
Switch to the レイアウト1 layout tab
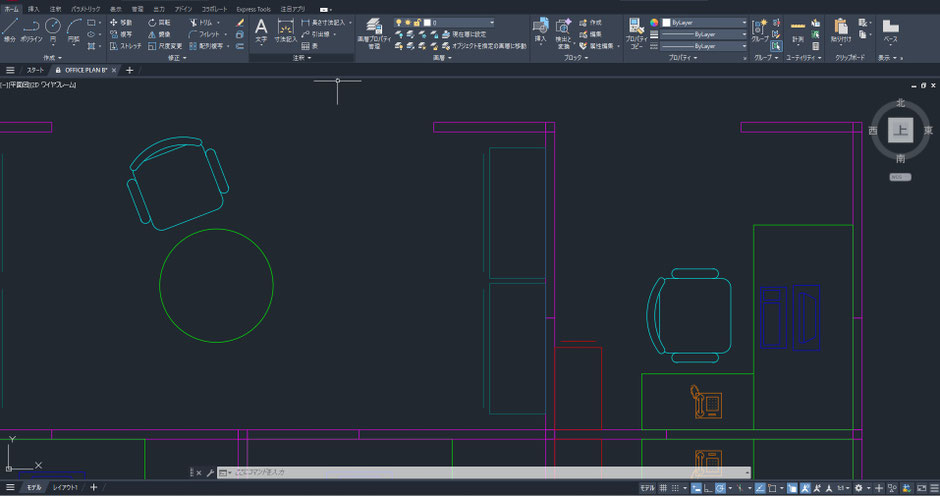(x=65, y=488)
